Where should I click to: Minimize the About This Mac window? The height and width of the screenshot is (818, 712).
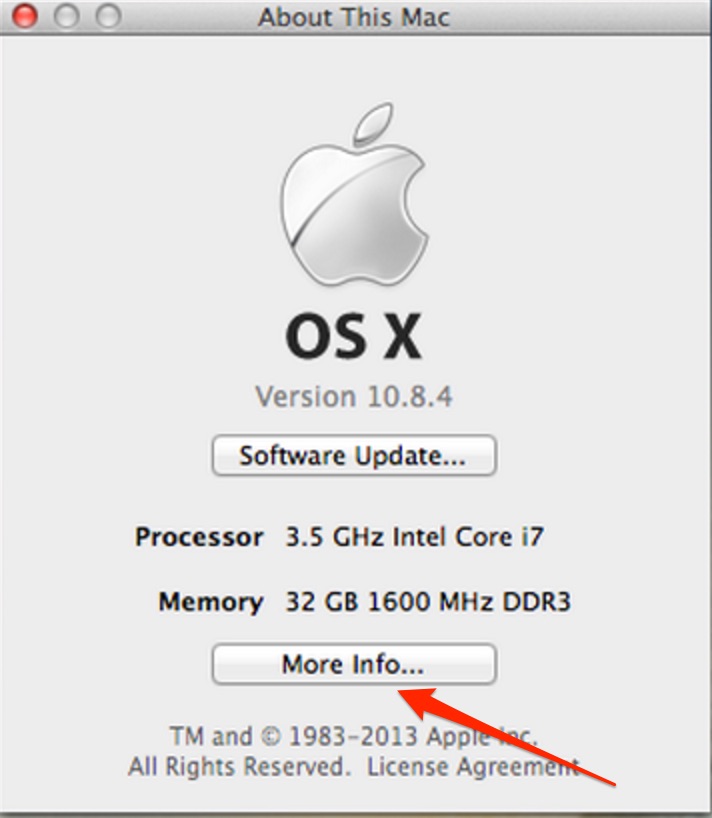coord(66,16)
